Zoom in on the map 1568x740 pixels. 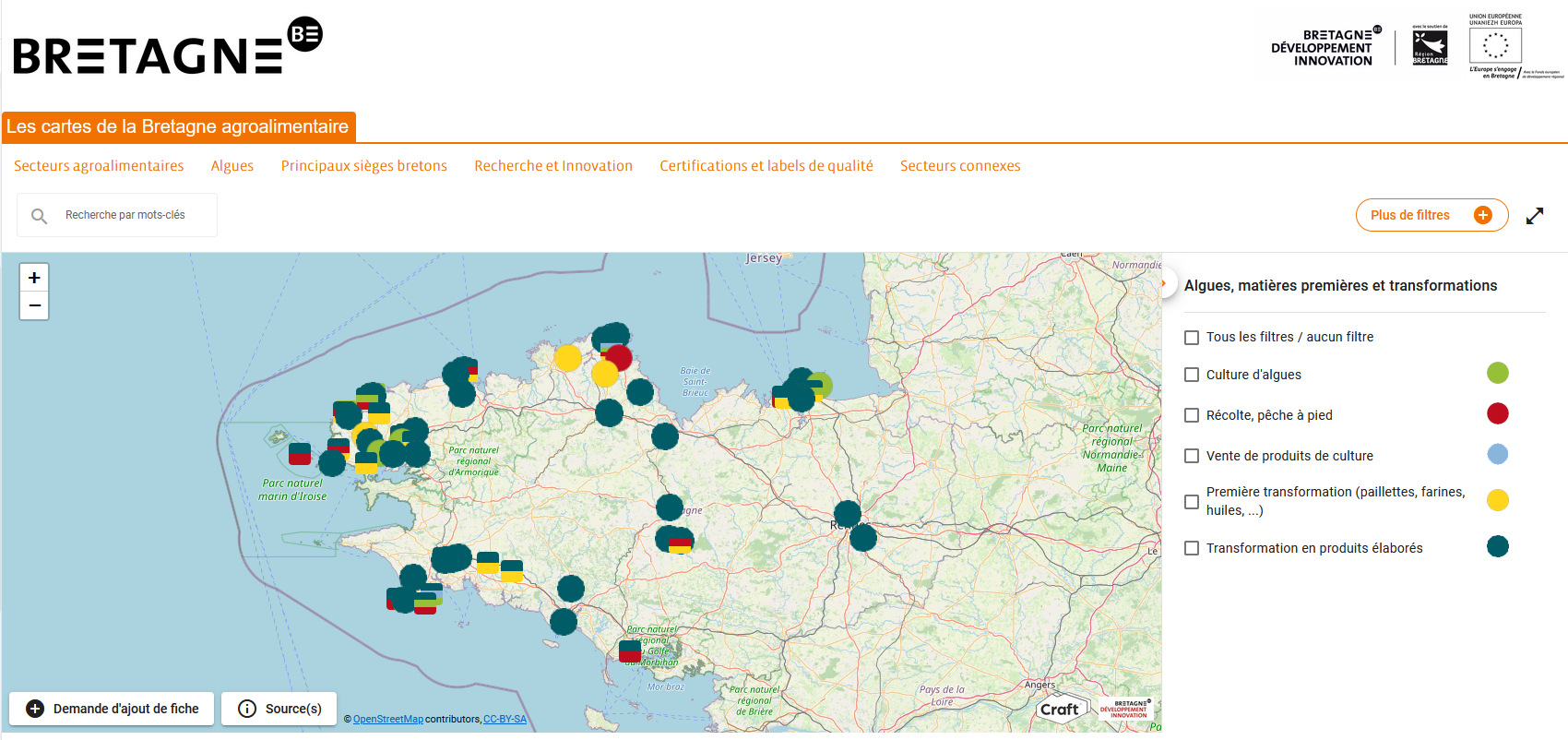[34, 278]
